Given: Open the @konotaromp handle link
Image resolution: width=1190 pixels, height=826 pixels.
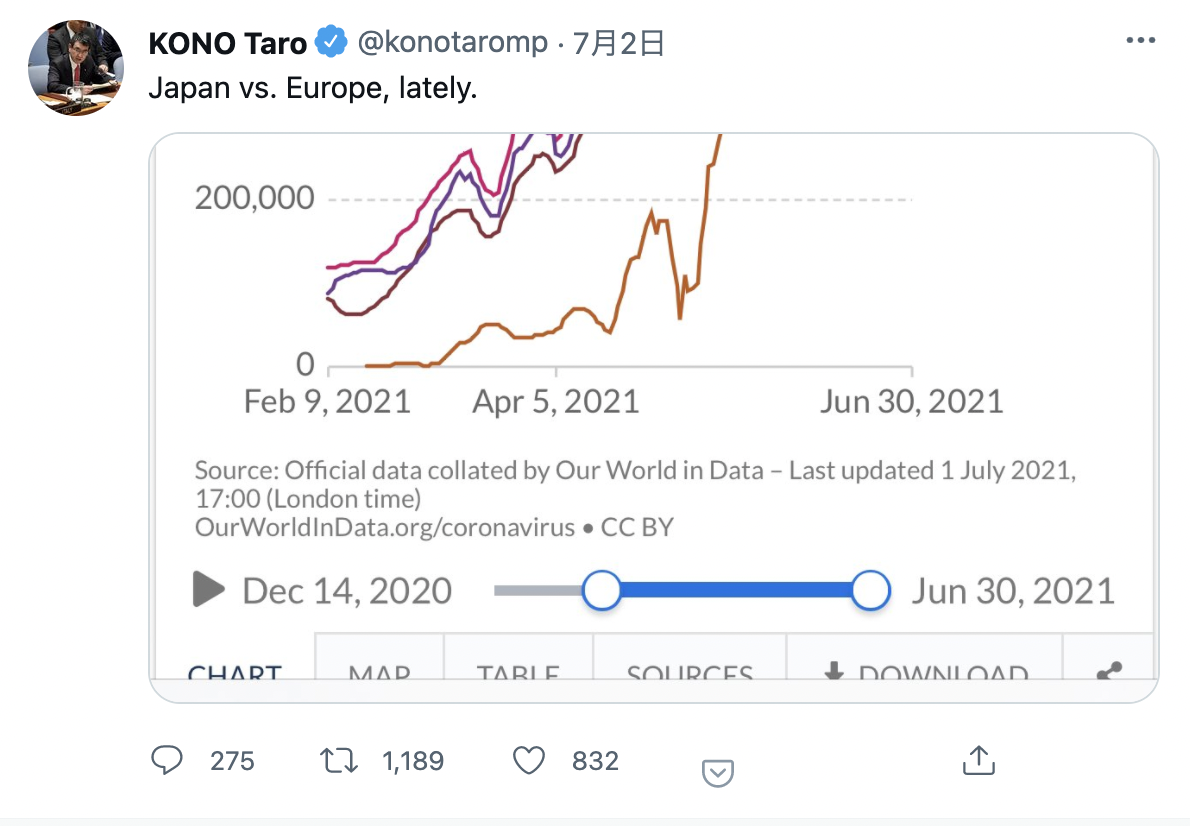Looking at the screenshot, I should tap(452, 43).
